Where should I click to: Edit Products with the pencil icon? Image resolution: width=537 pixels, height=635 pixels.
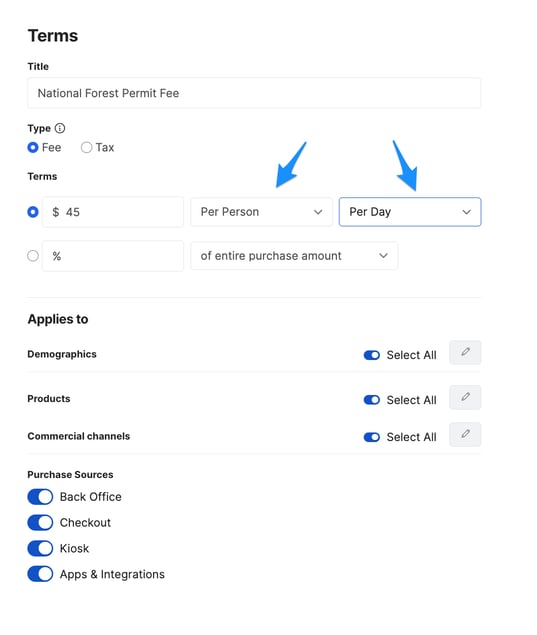point(465,397)
